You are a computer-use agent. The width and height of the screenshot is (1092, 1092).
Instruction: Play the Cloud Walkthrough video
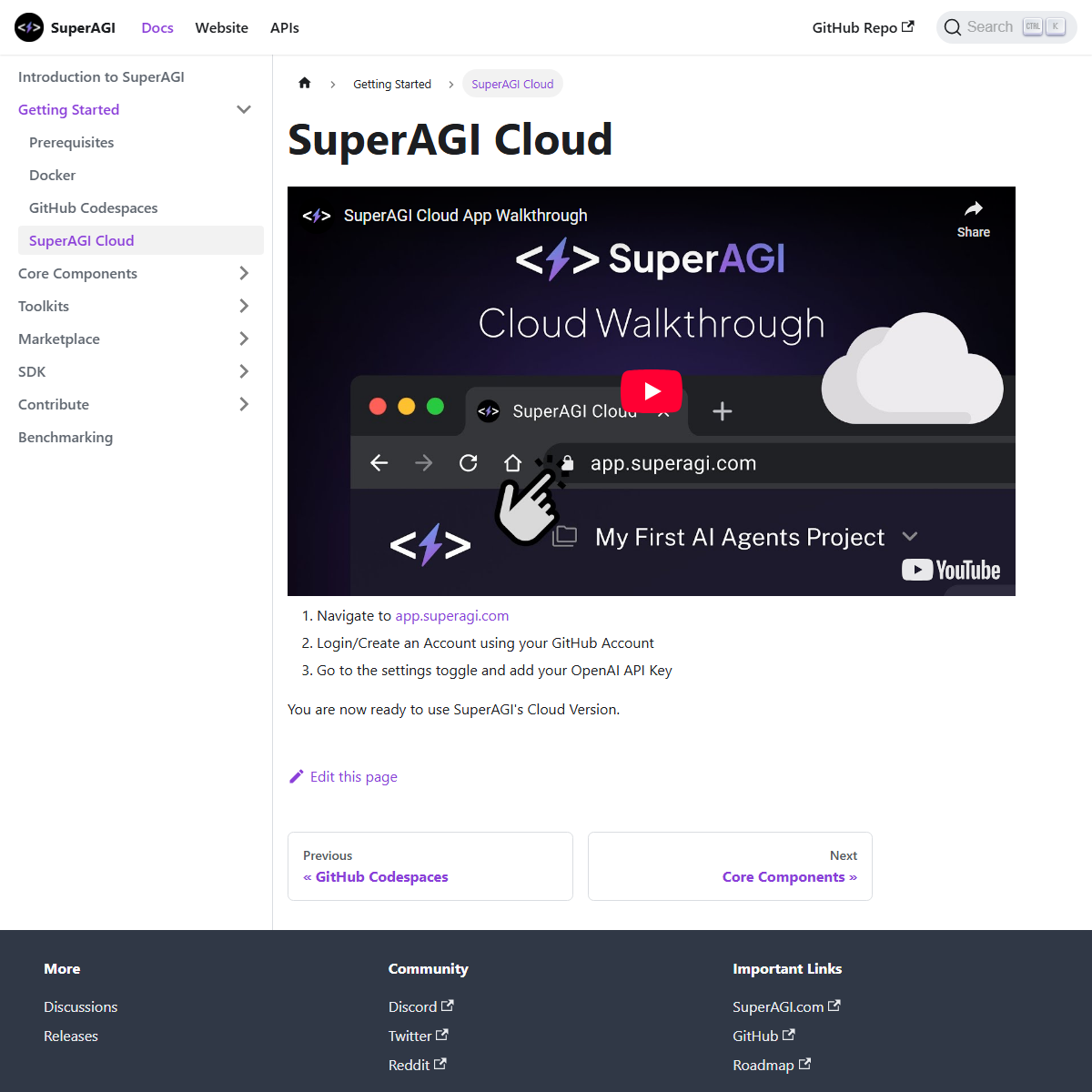tap(652, 391)
